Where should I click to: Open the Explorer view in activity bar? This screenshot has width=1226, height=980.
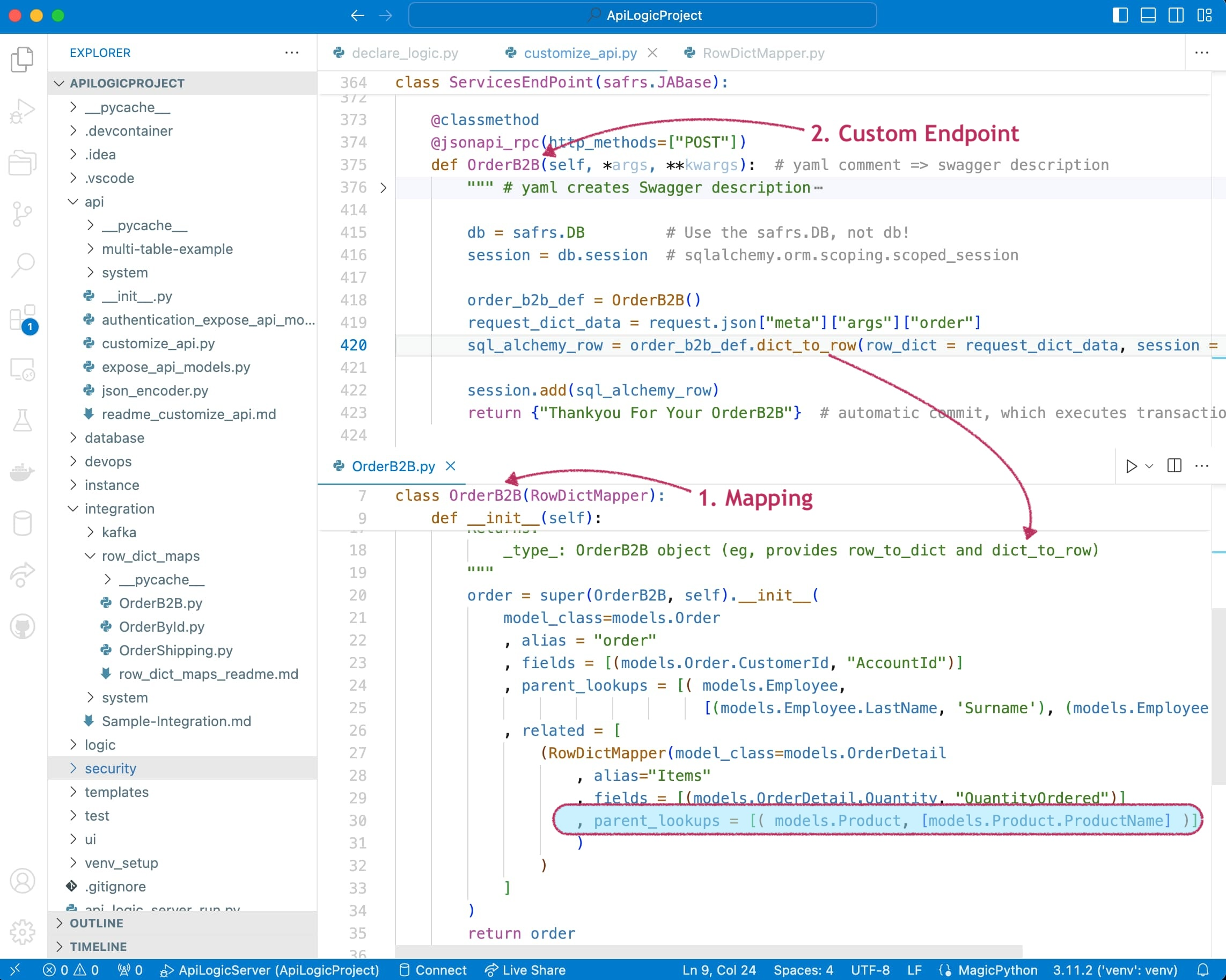(22, 59)
